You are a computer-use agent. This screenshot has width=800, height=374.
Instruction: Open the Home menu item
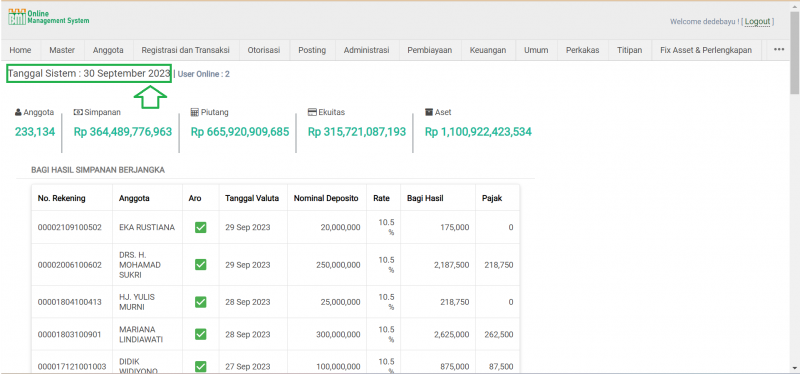point(20,50)
